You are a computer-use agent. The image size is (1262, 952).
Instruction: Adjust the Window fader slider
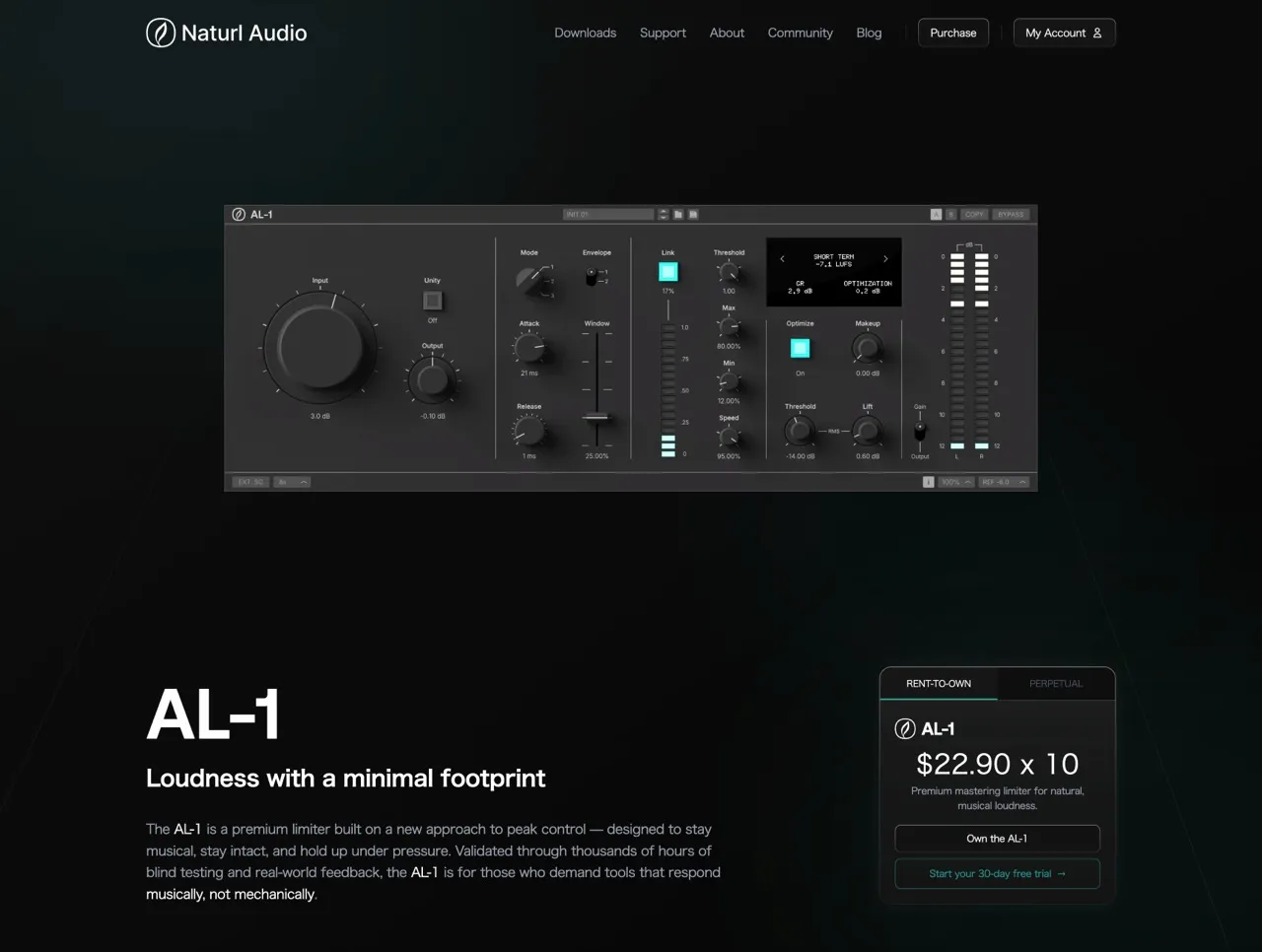pos(596,414)
